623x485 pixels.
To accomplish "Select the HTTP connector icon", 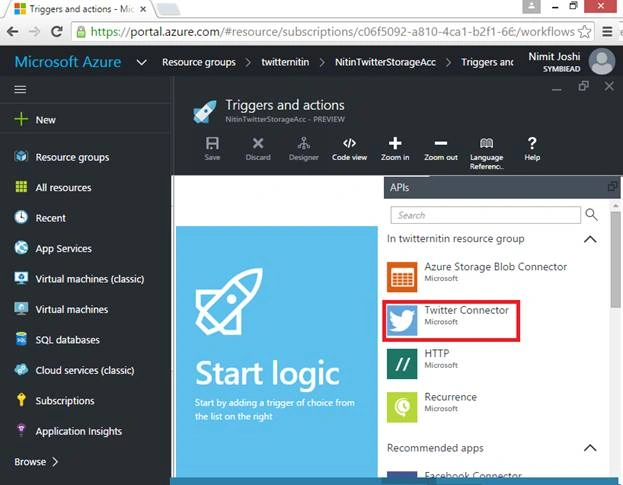I will click(x=402, y=364).
